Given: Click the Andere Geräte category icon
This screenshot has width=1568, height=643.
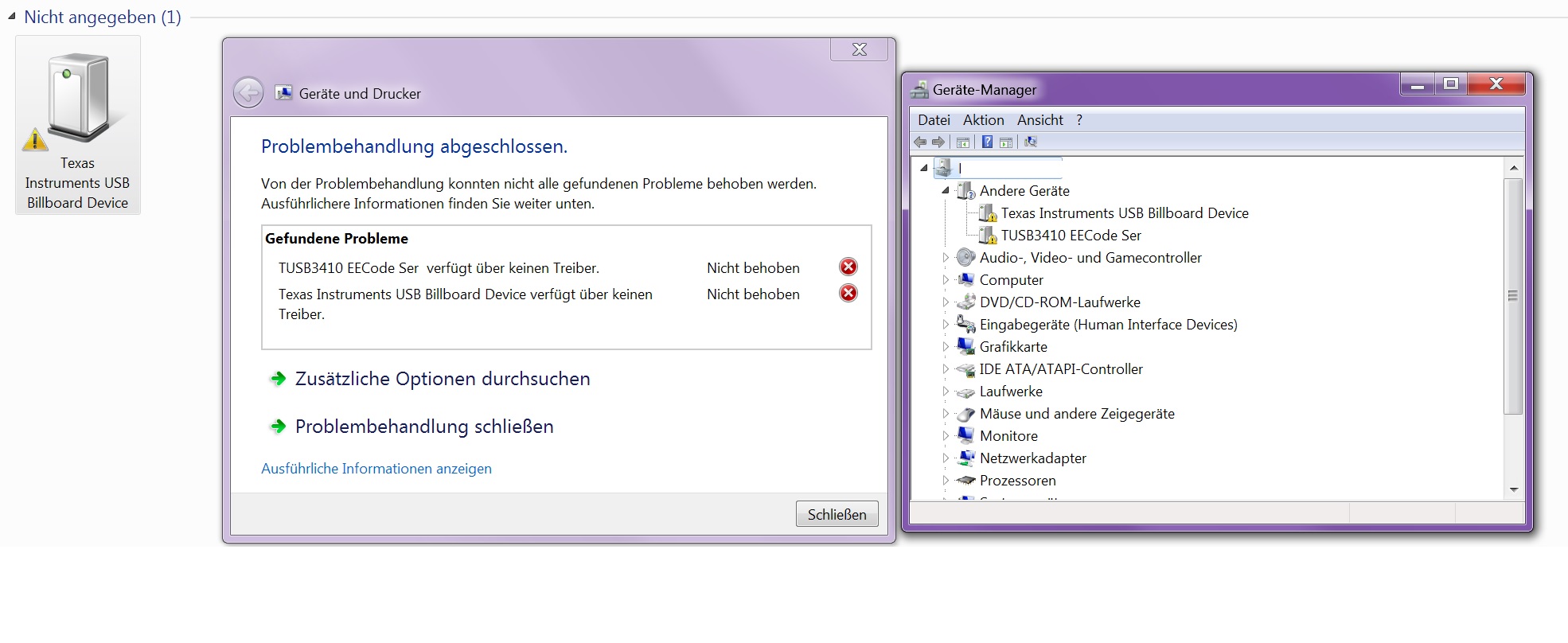Looking at the screenshot, I should [965, 191].
